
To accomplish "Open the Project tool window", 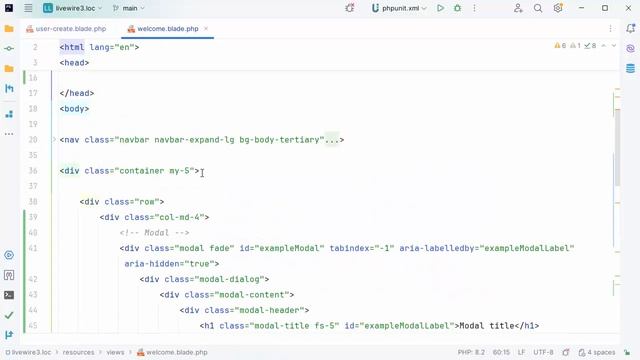I will pyautogui.click(x=9, y=29).
